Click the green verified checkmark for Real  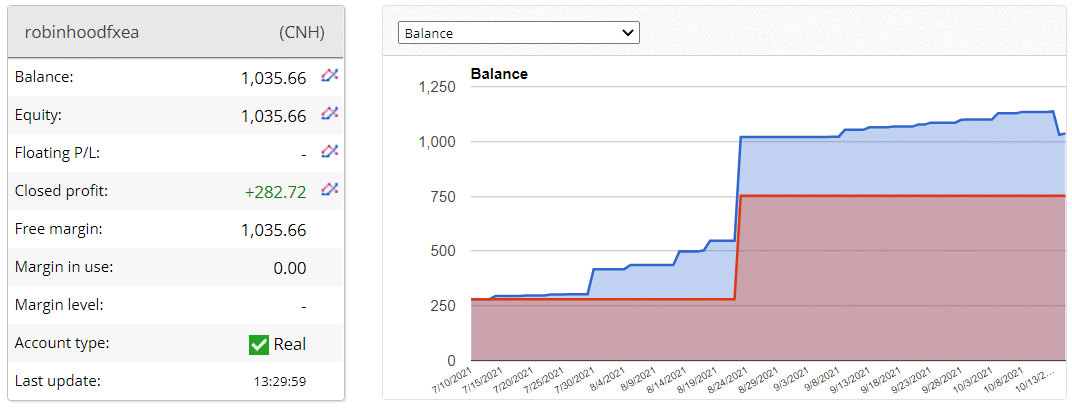pyautogui.click(x=258, y=344)
